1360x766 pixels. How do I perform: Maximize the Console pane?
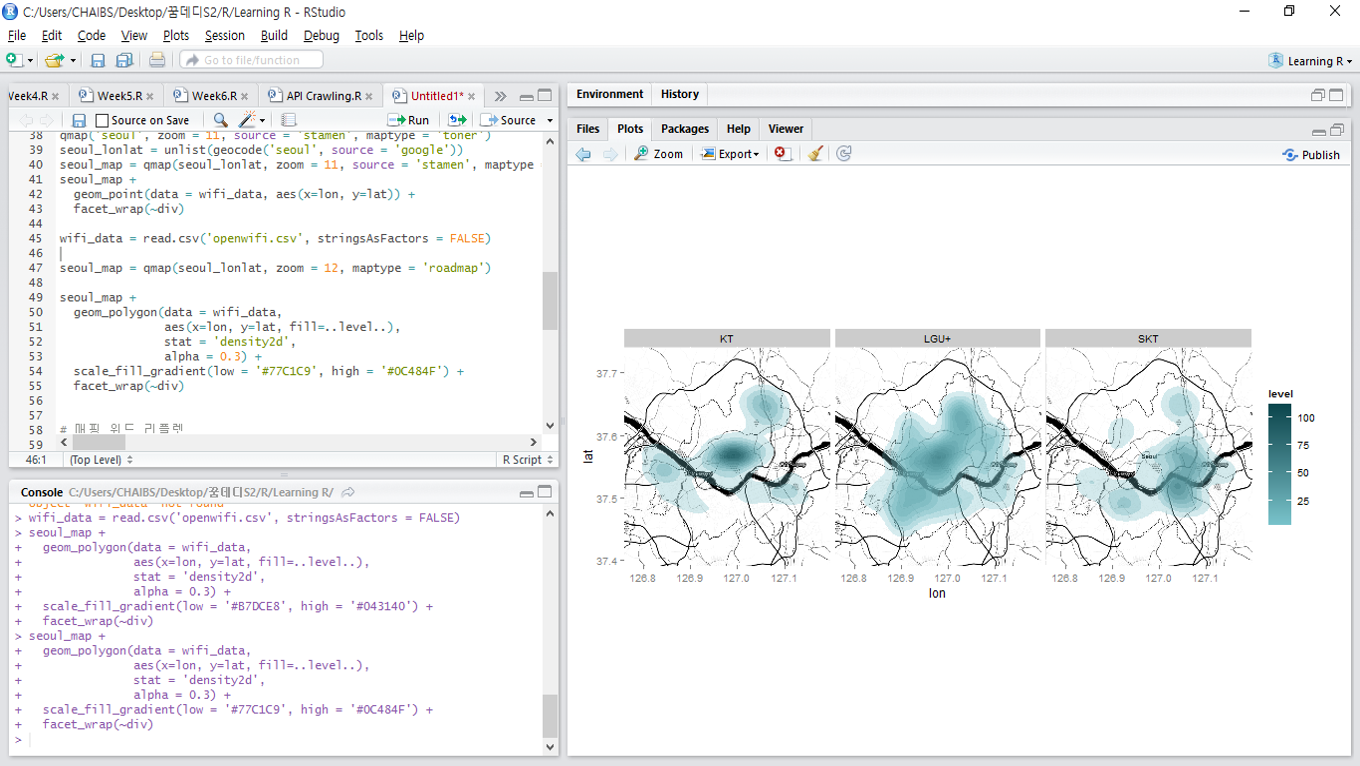click(545, 492)
